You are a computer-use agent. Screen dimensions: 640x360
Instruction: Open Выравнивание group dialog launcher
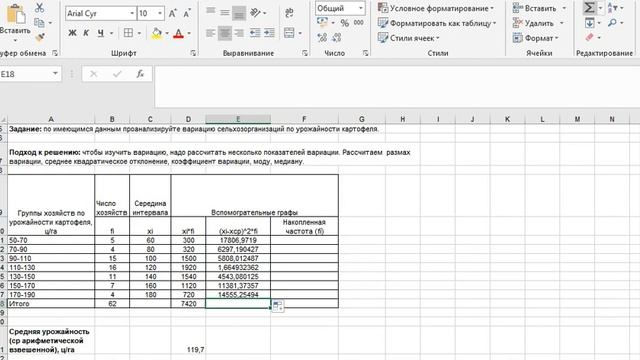click(x=304, y=53)
